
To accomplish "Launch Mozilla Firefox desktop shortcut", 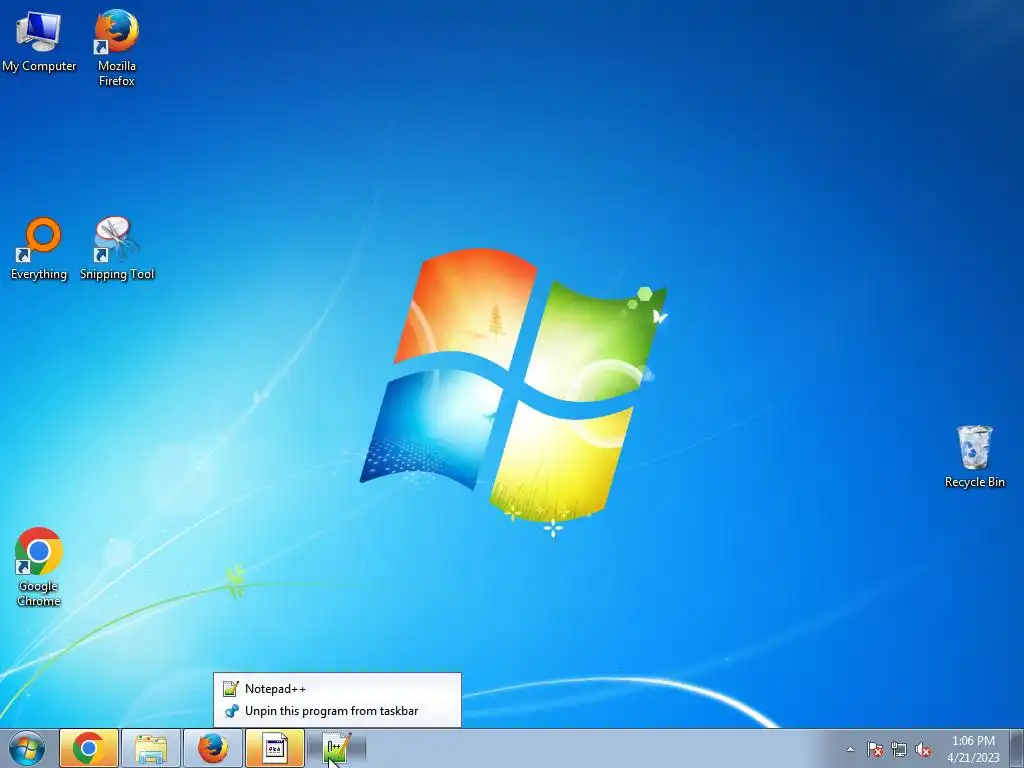I will (116, 47).
